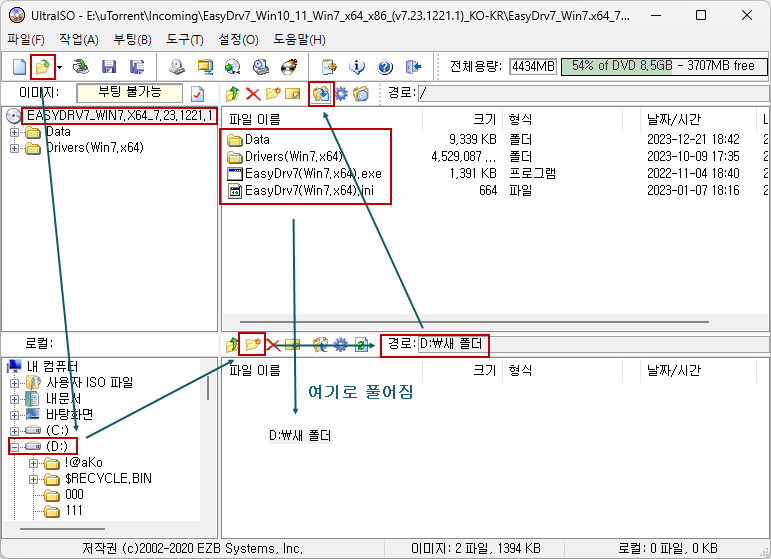Viewport: 771px width, 559px height.
Task: Expand the $RECYCLE.BIN folder node
Action: [x=33, y=479]
